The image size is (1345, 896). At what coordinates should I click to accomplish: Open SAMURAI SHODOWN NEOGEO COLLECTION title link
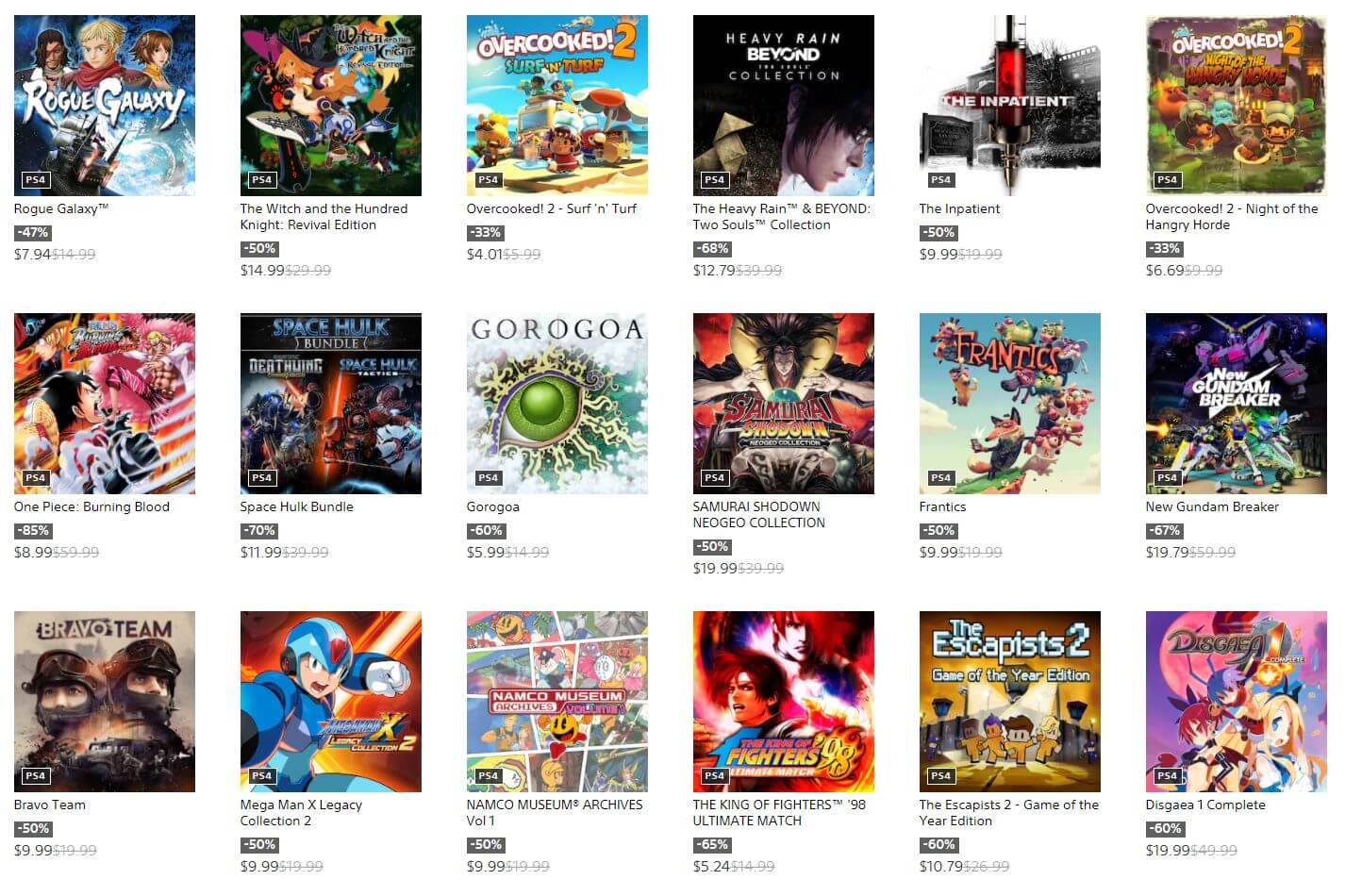pos(758,515)
